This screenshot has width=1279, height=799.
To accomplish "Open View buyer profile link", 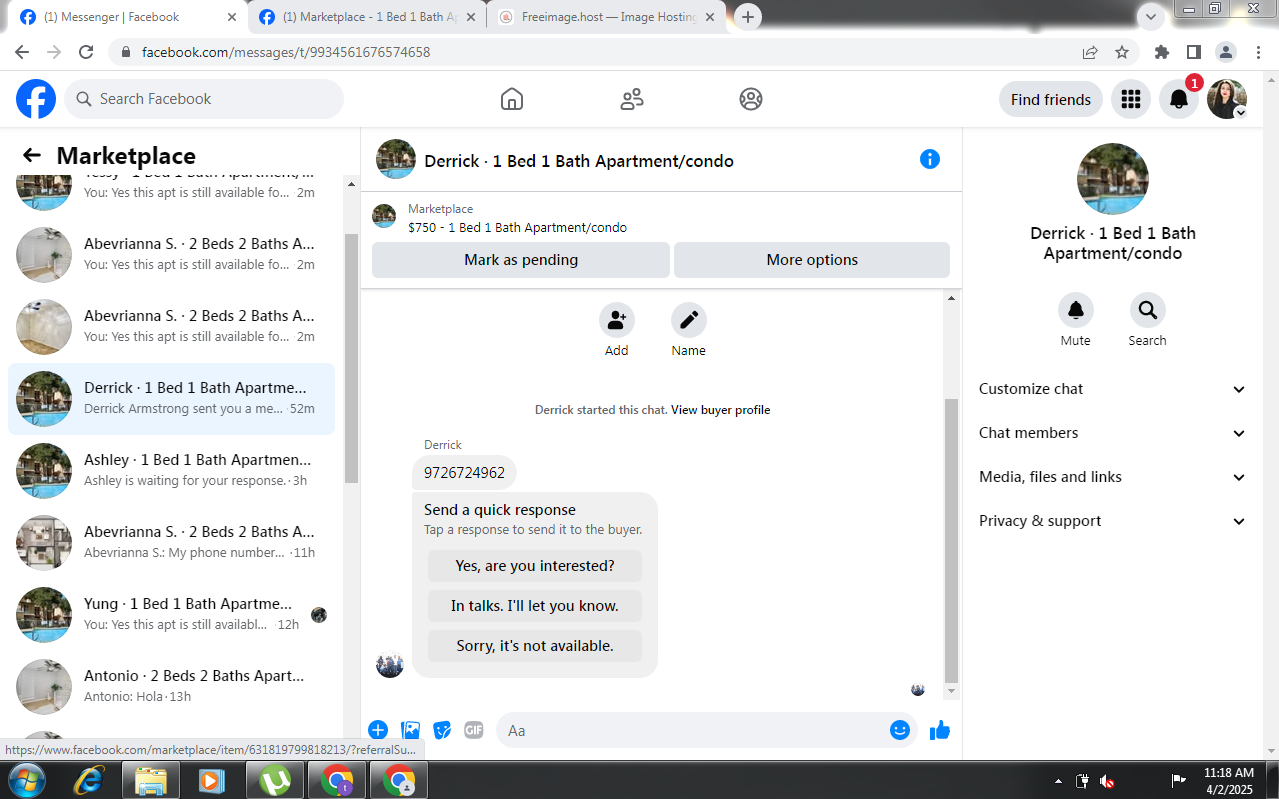I will (x=720, y=410).
